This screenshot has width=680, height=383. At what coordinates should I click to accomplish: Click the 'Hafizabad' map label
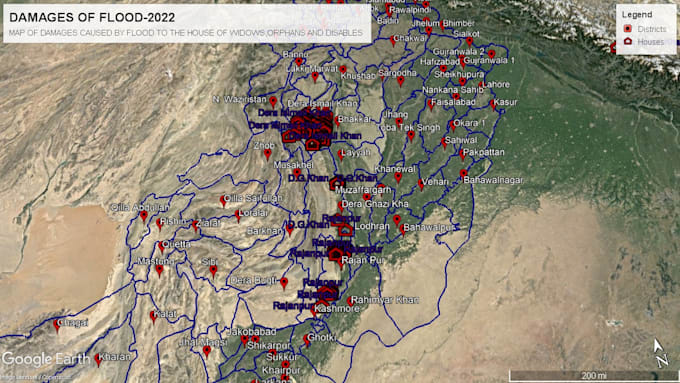(439, 62)
